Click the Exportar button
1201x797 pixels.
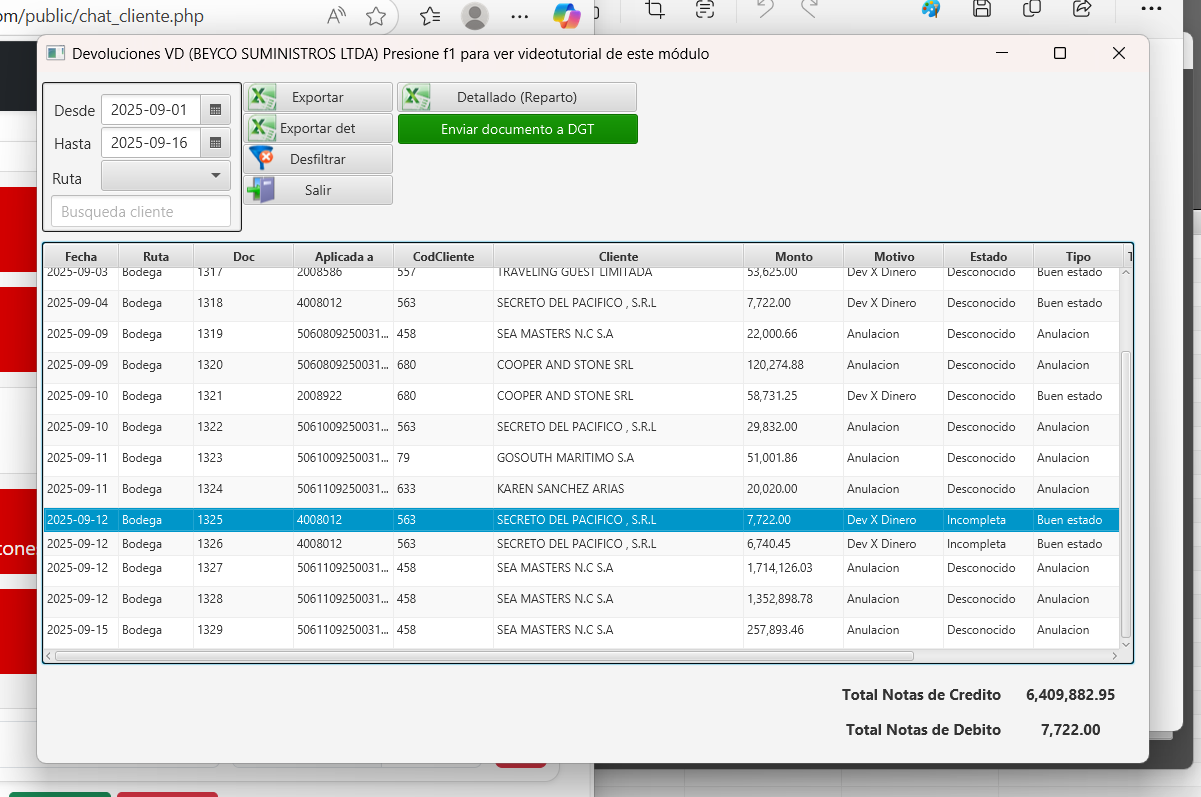tap(318, 97)
